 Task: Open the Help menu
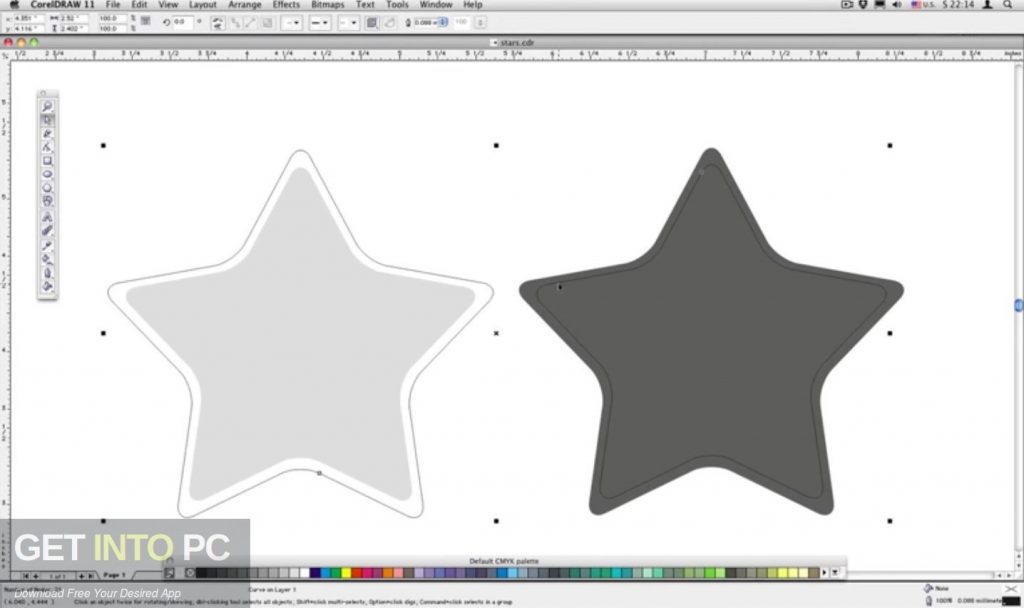(x=473, y=5)
